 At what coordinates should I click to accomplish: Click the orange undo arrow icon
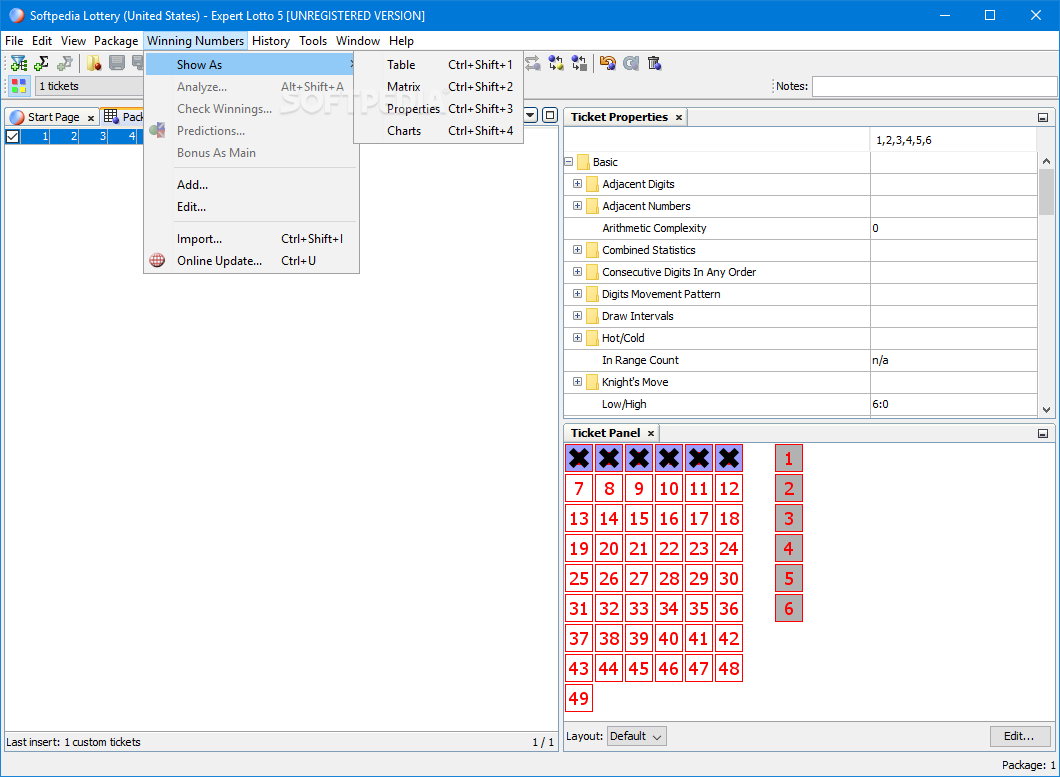[608, 64]
